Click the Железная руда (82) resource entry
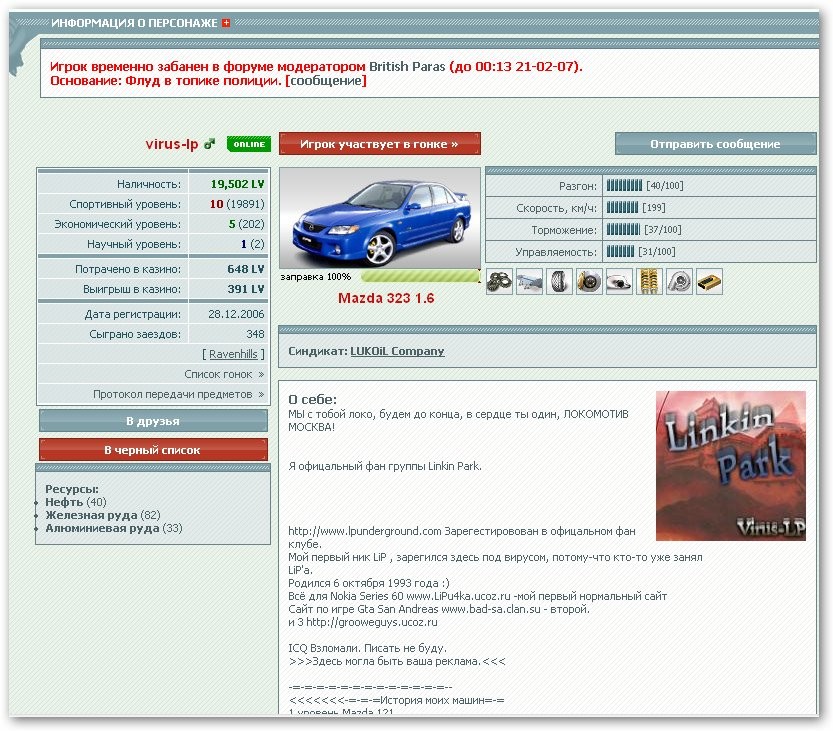This screenshot has width=833, height=731. (x=103, y=515)
